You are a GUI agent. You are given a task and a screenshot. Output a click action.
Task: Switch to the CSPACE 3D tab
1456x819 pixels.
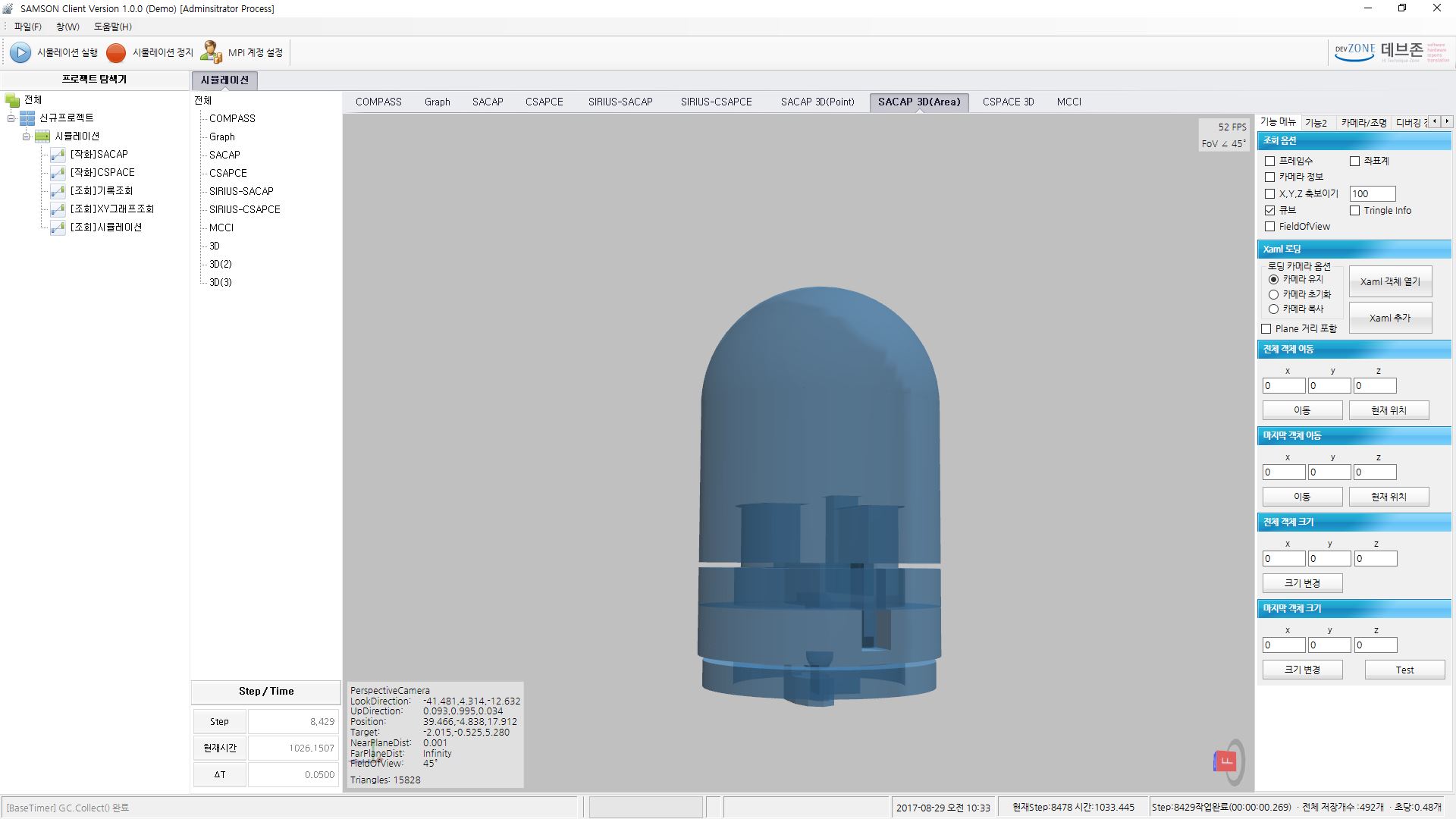point(1008,102)
